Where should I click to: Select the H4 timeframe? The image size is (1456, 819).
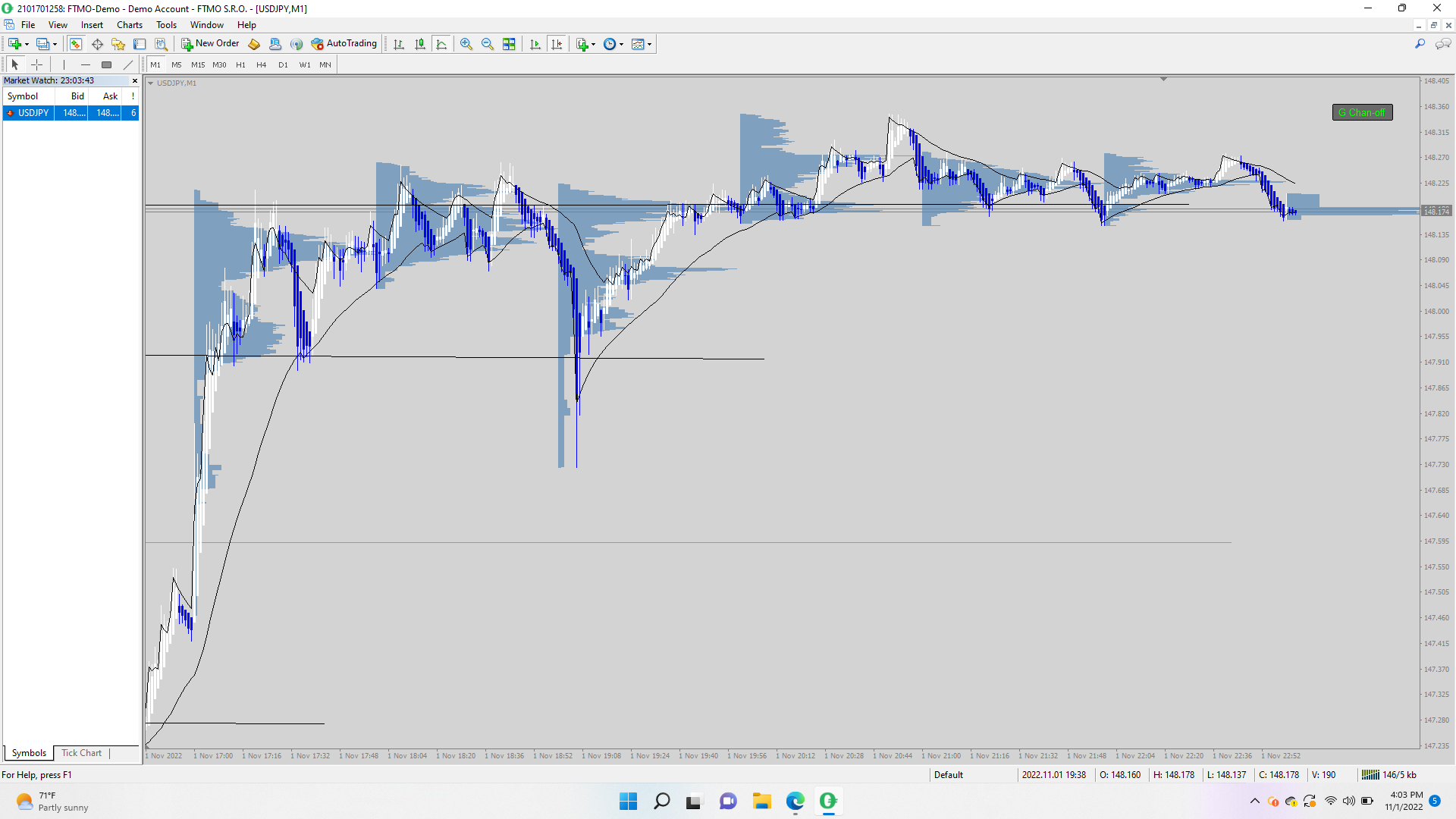261,64
